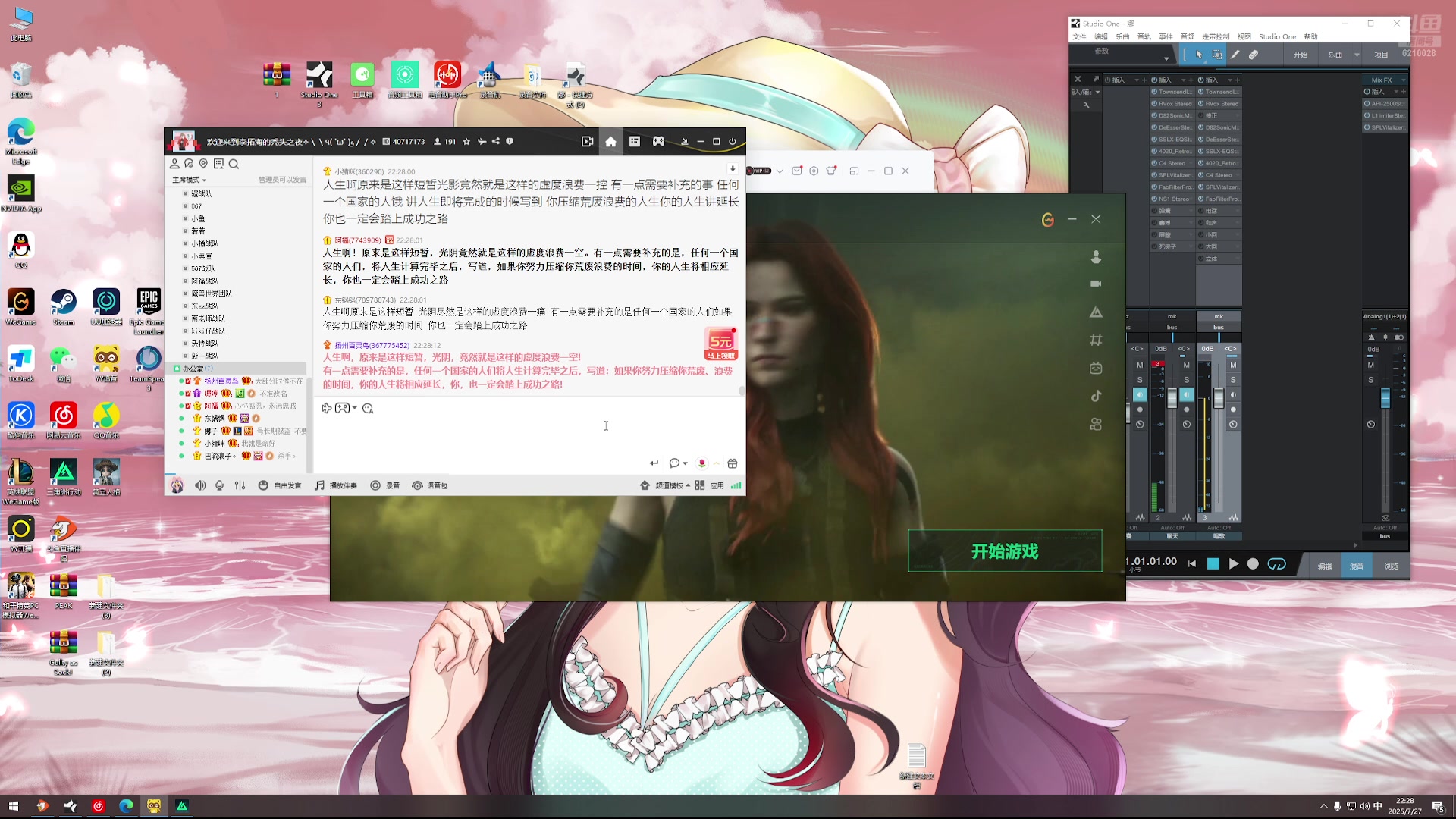Expand the chat bubble options dropdown
Image resolution: width=1456 pixels, height=819 pixels.
686,463
